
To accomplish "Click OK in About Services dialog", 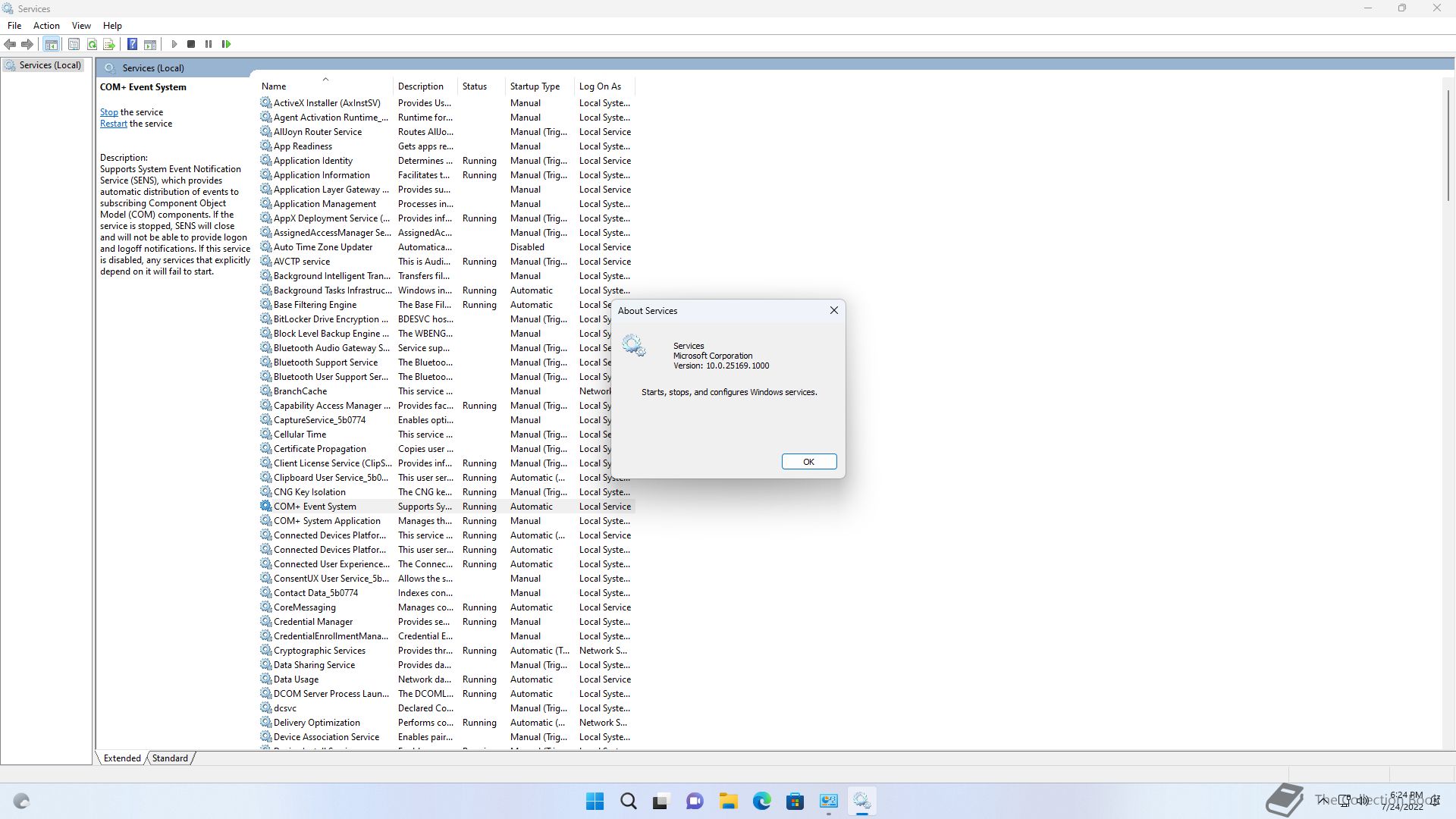I will 808,462.
